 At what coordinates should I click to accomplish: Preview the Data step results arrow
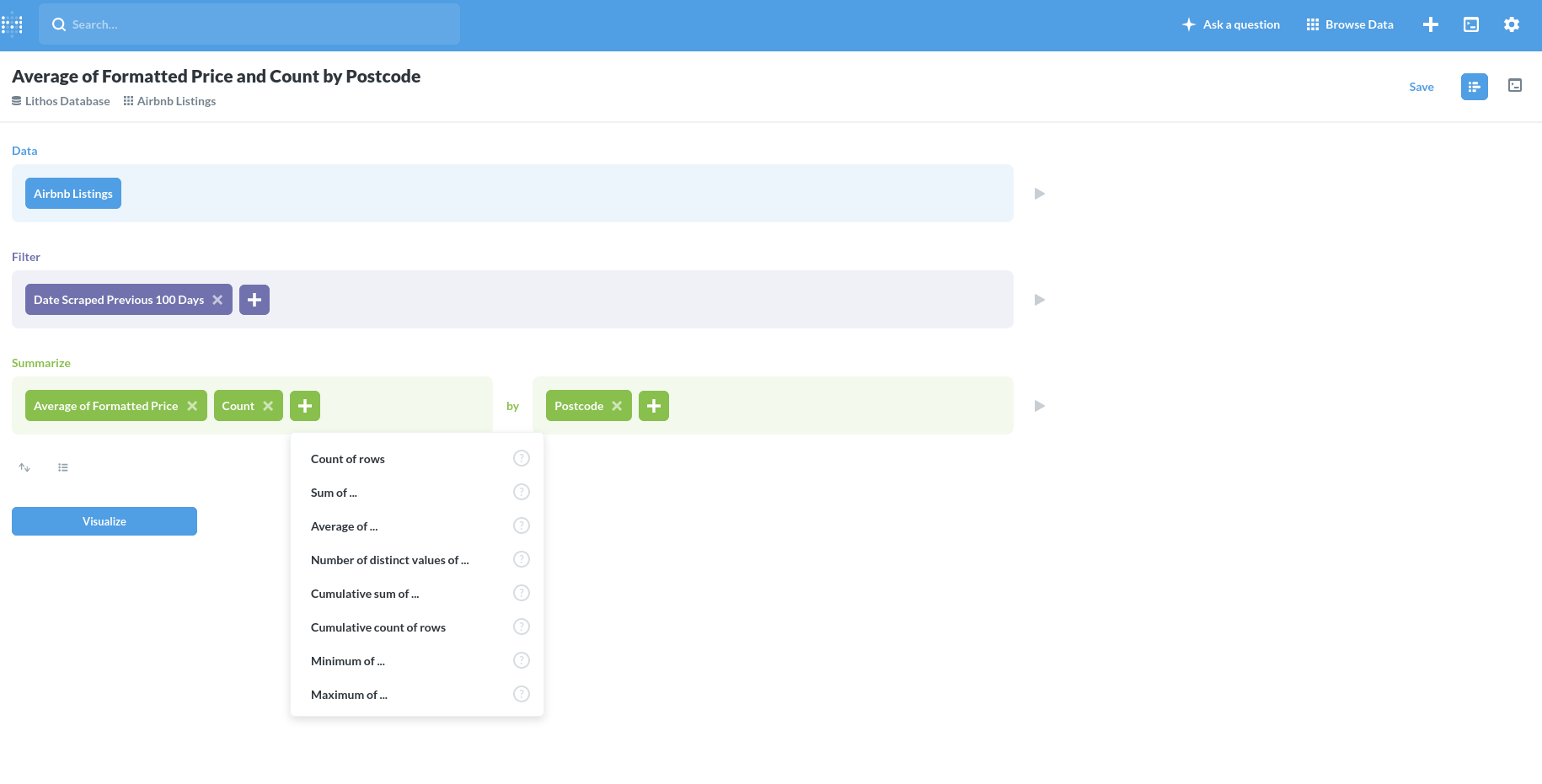(1040, 194)
